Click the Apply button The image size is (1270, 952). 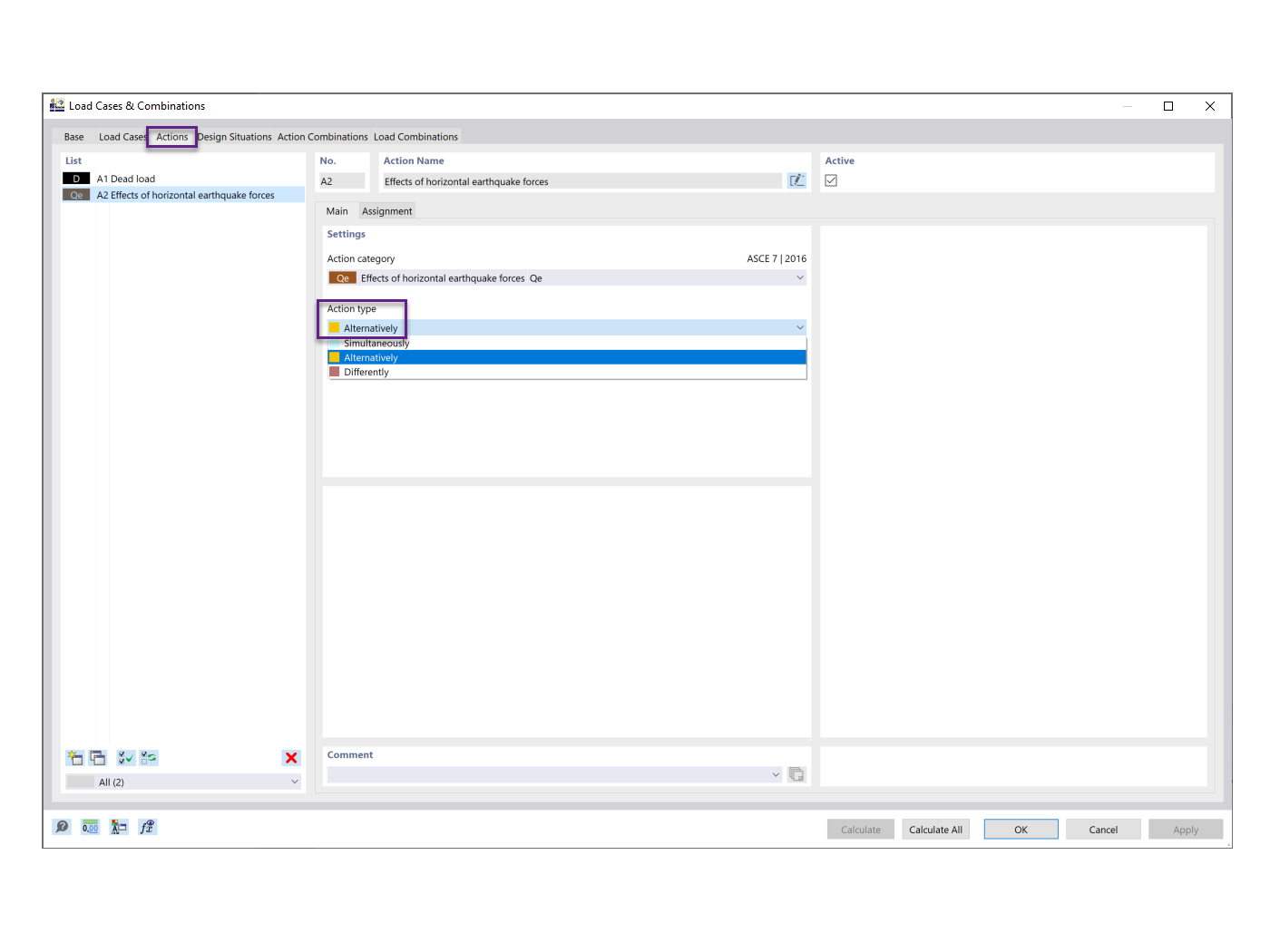[1186, 830]
